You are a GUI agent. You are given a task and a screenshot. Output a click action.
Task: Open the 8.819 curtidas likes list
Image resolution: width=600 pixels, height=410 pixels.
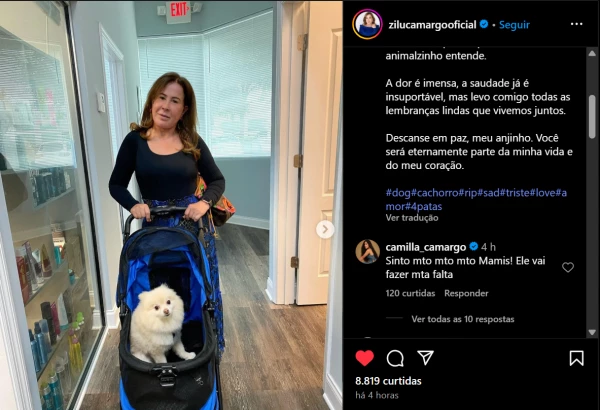click(x=388, y=381)
